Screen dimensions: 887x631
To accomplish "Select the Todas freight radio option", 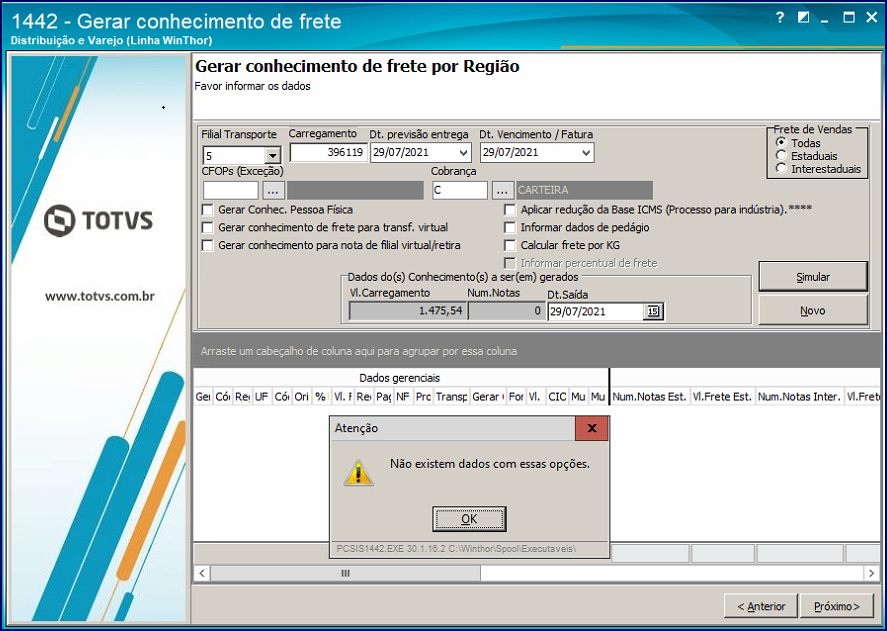I will (781, 143).
